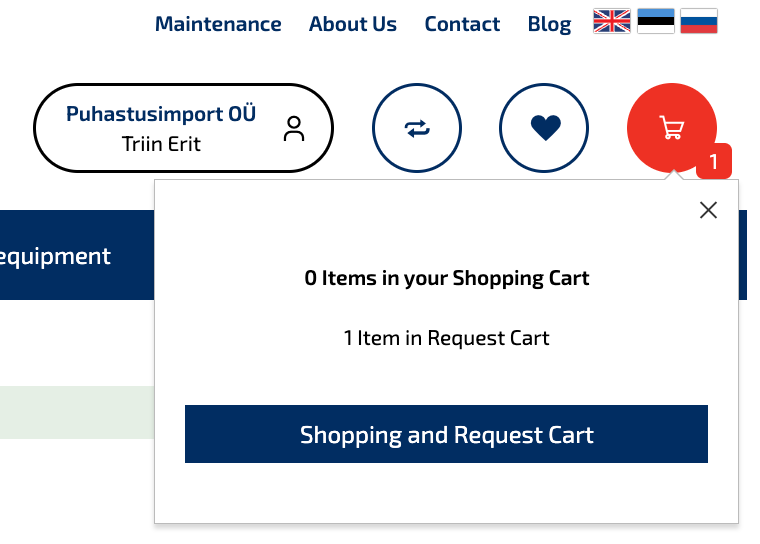Open the Blog link
This screenshot has height=544, width=760.
point(549,24)
